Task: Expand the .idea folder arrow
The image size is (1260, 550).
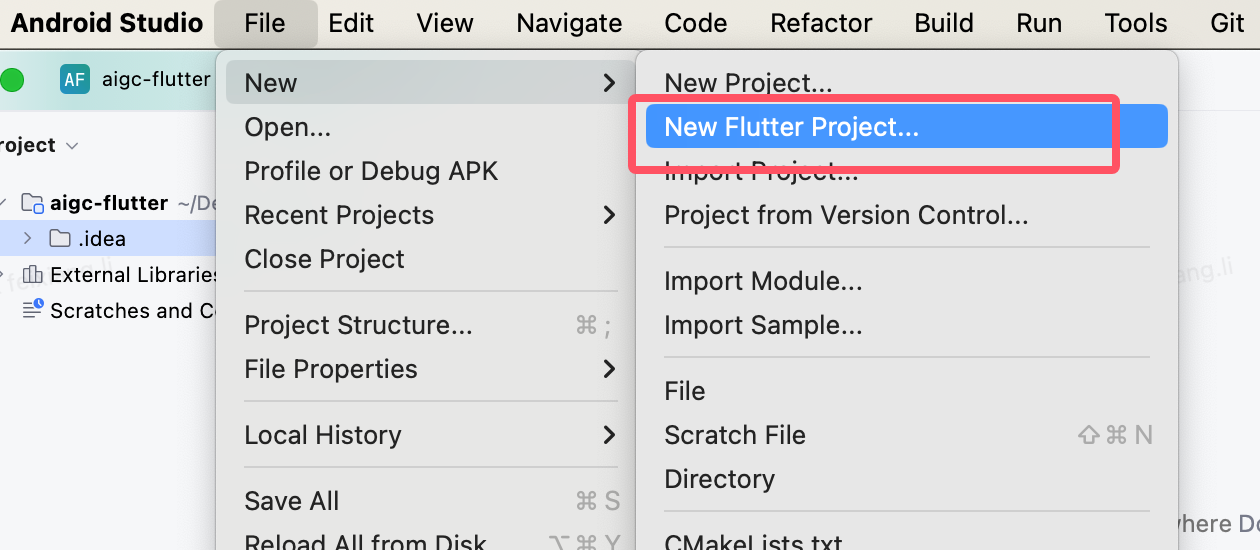Action: click(27, 239)
